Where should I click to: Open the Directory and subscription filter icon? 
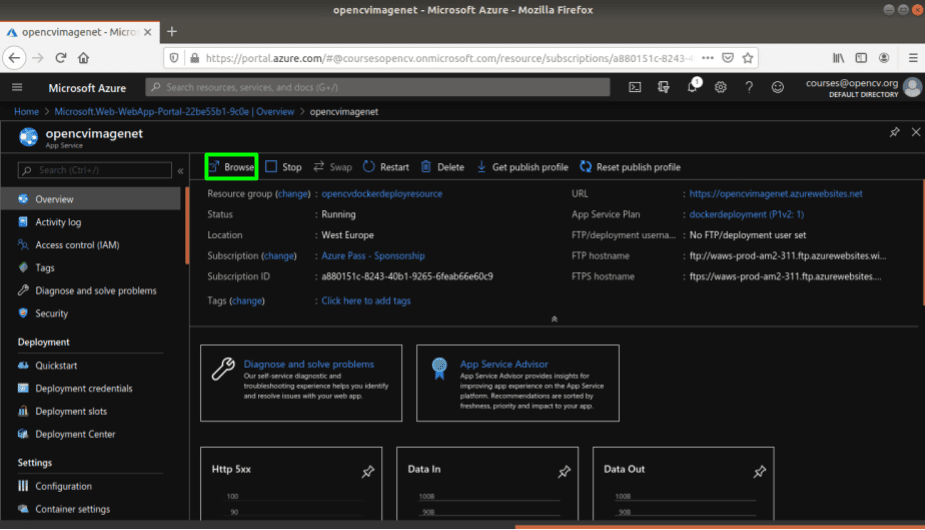point(664,87)
